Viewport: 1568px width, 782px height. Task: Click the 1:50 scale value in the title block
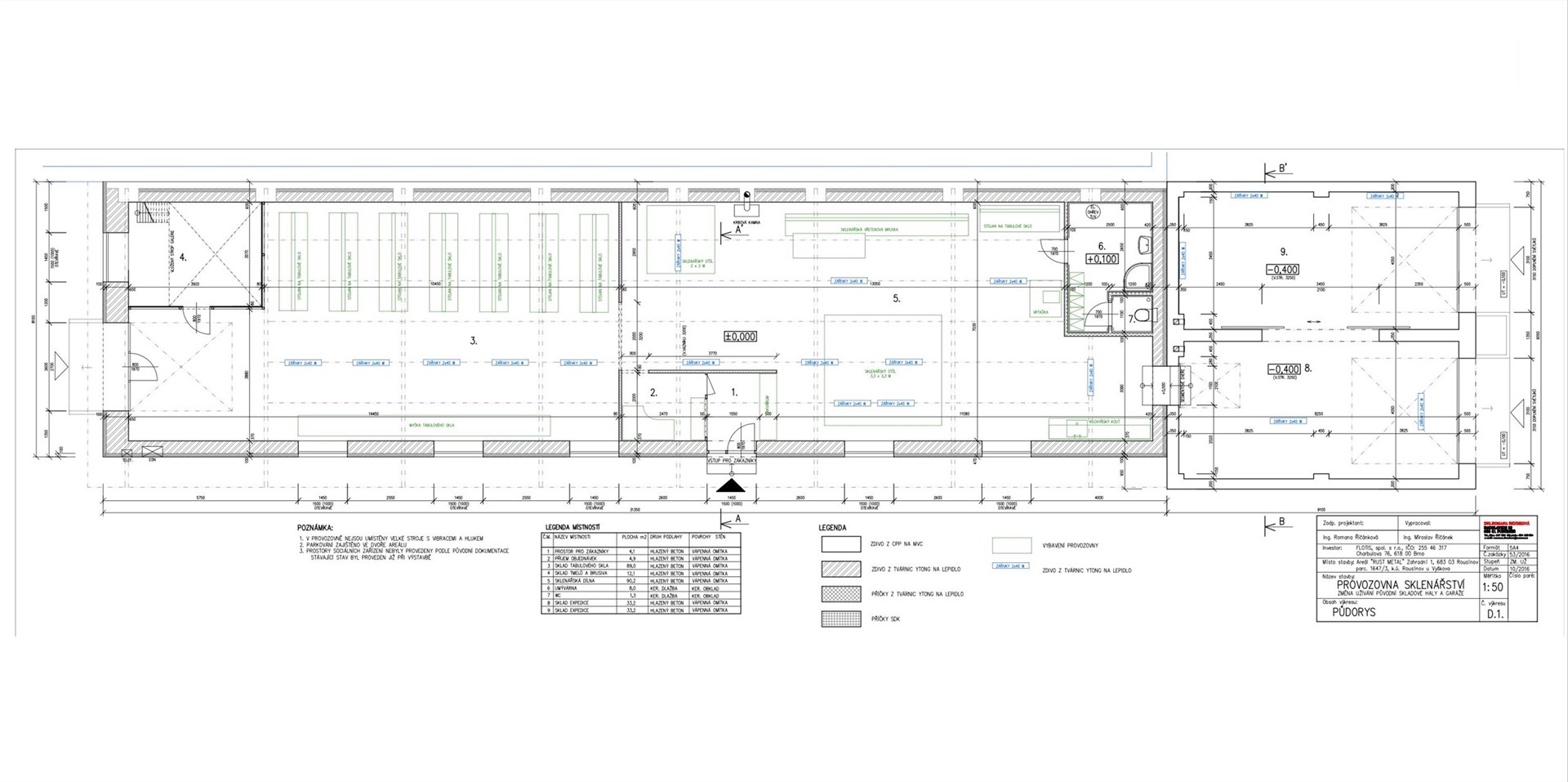1492,587
